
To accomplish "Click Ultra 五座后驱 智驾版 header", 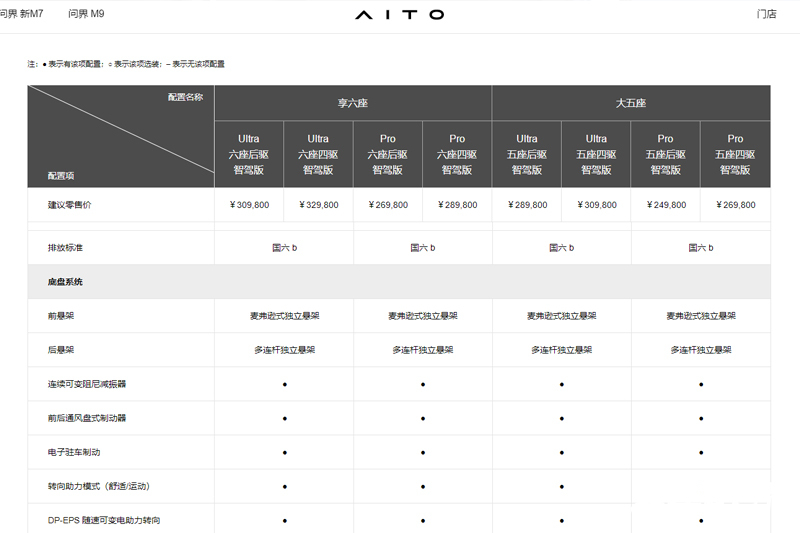I will pos(527,154).
